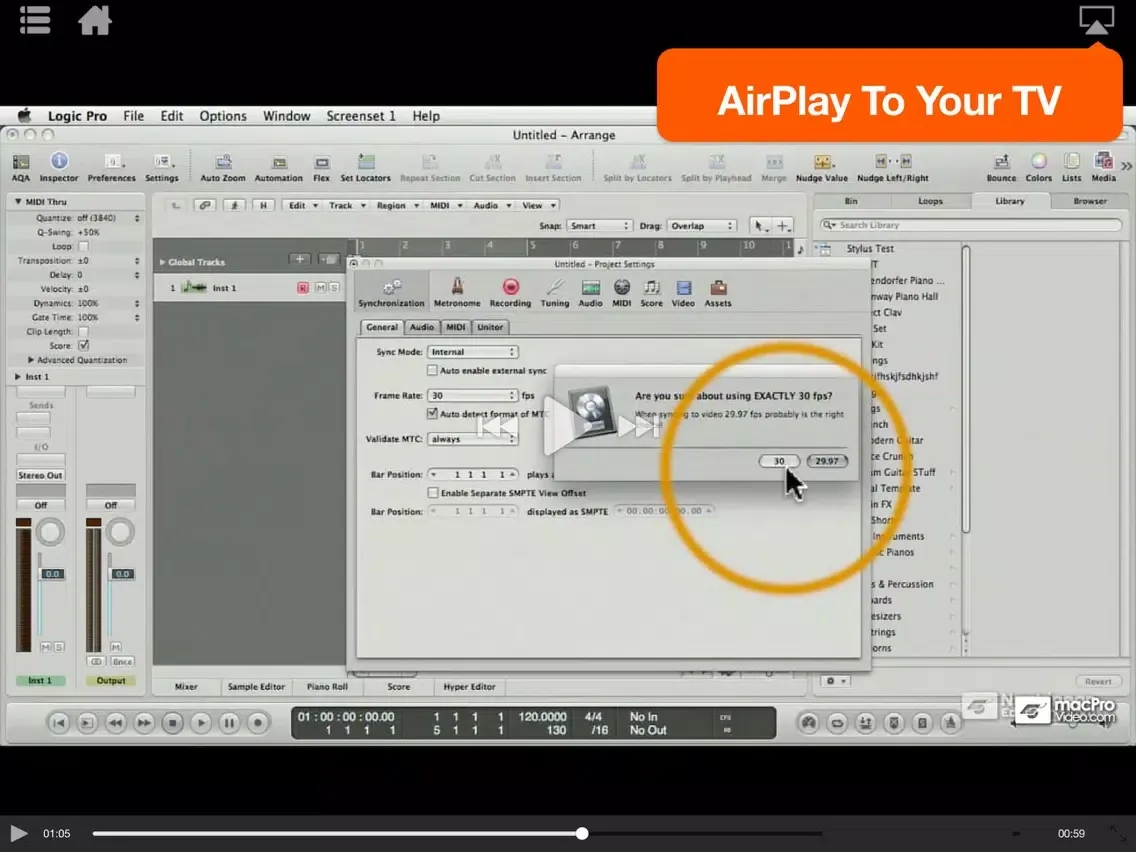
Task: Open Tuning project settings
Action: click(555, 293)
